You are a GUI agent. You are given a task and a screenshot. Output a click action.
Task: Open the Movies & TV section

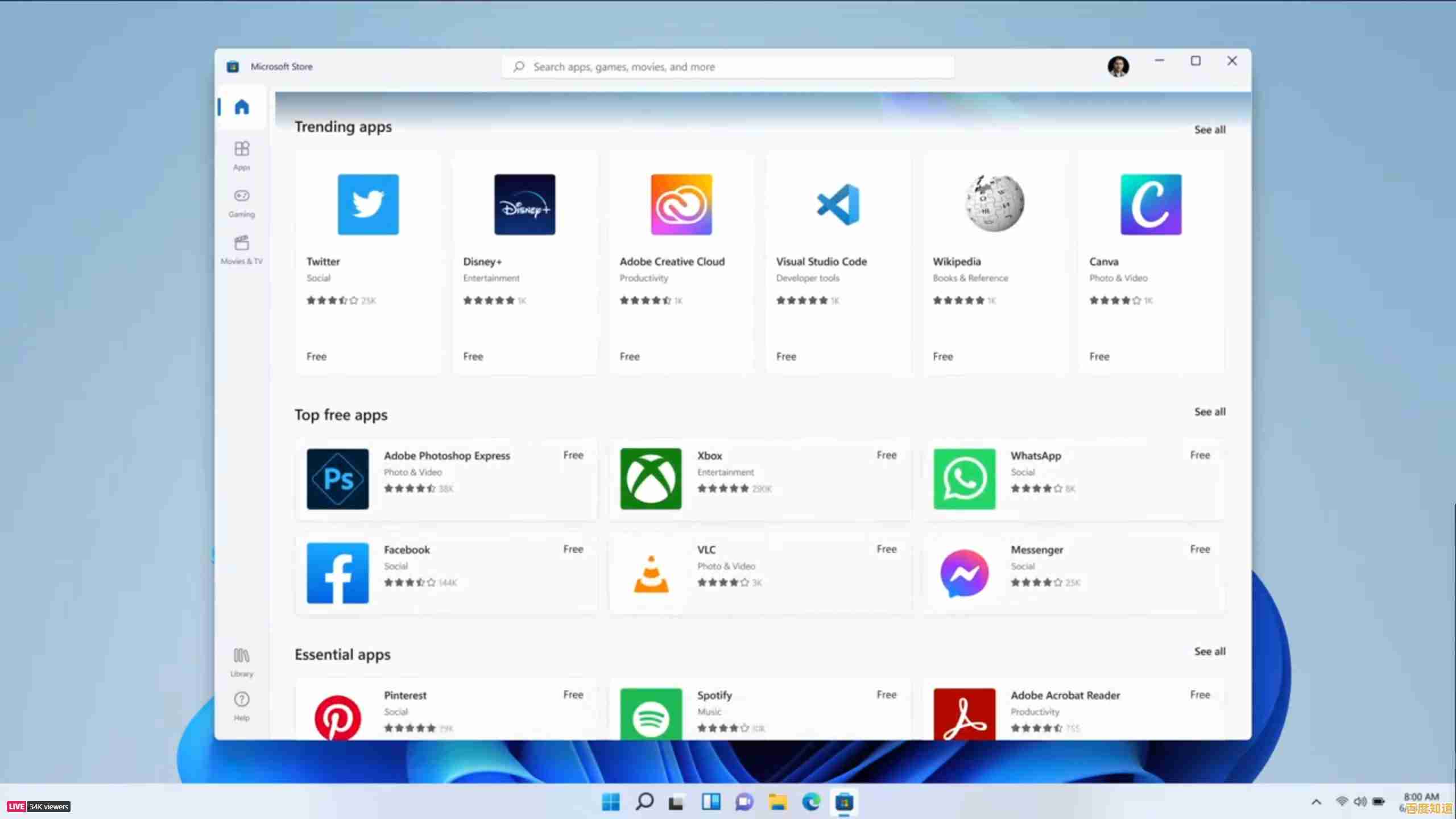tap(241, 249)
